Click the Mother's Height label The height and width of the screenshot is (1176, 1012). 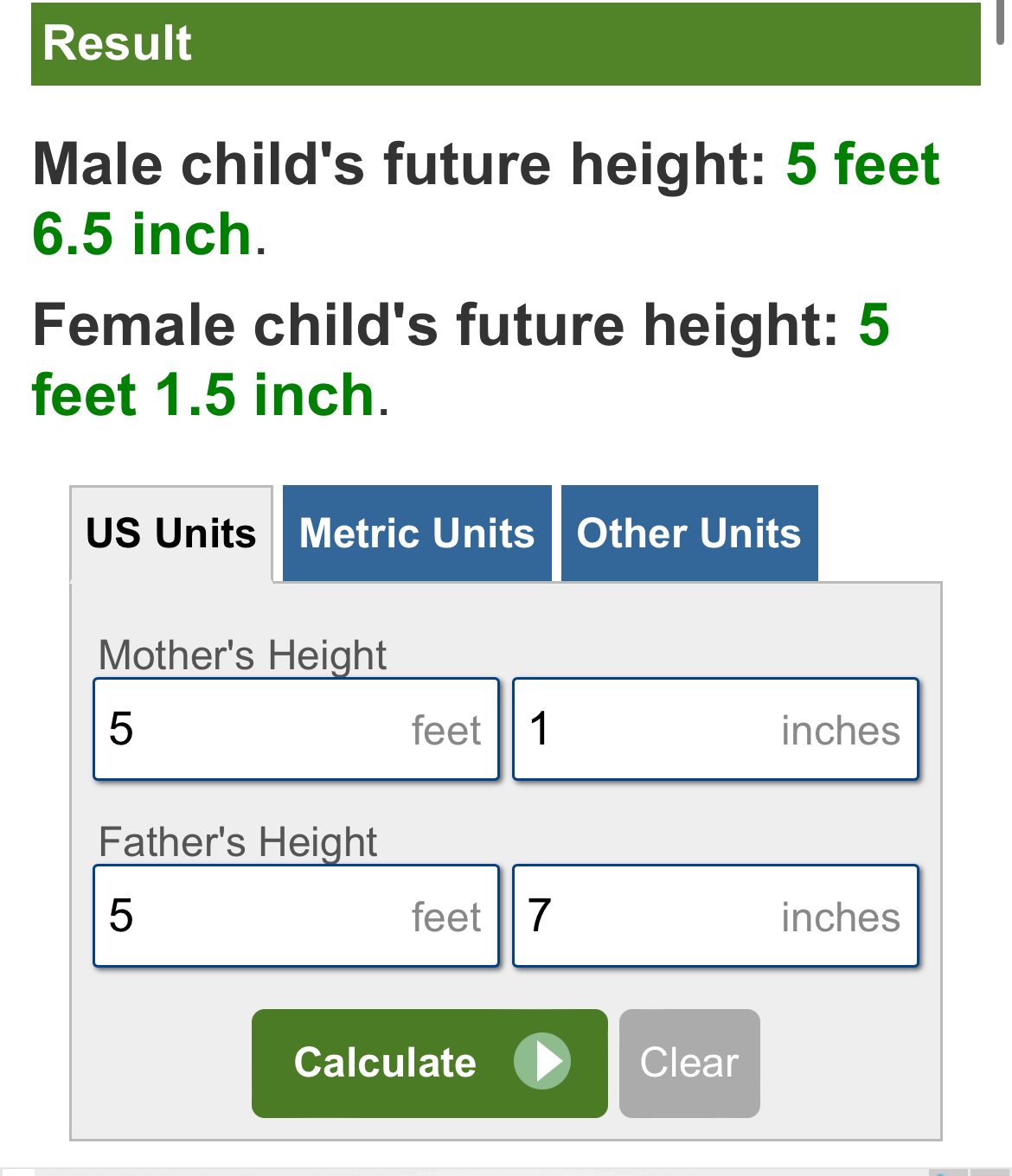coord(242,655)
